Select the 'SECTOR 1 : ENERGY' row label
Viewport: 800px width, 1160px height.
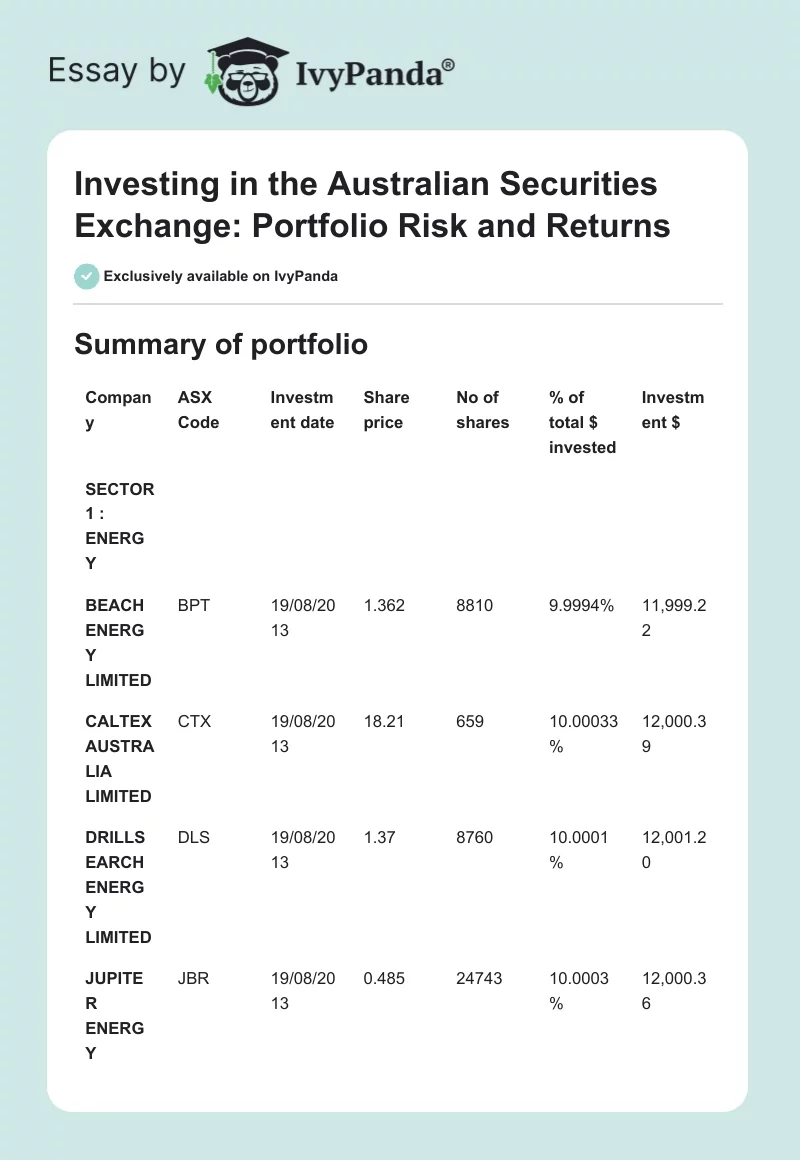120,526
